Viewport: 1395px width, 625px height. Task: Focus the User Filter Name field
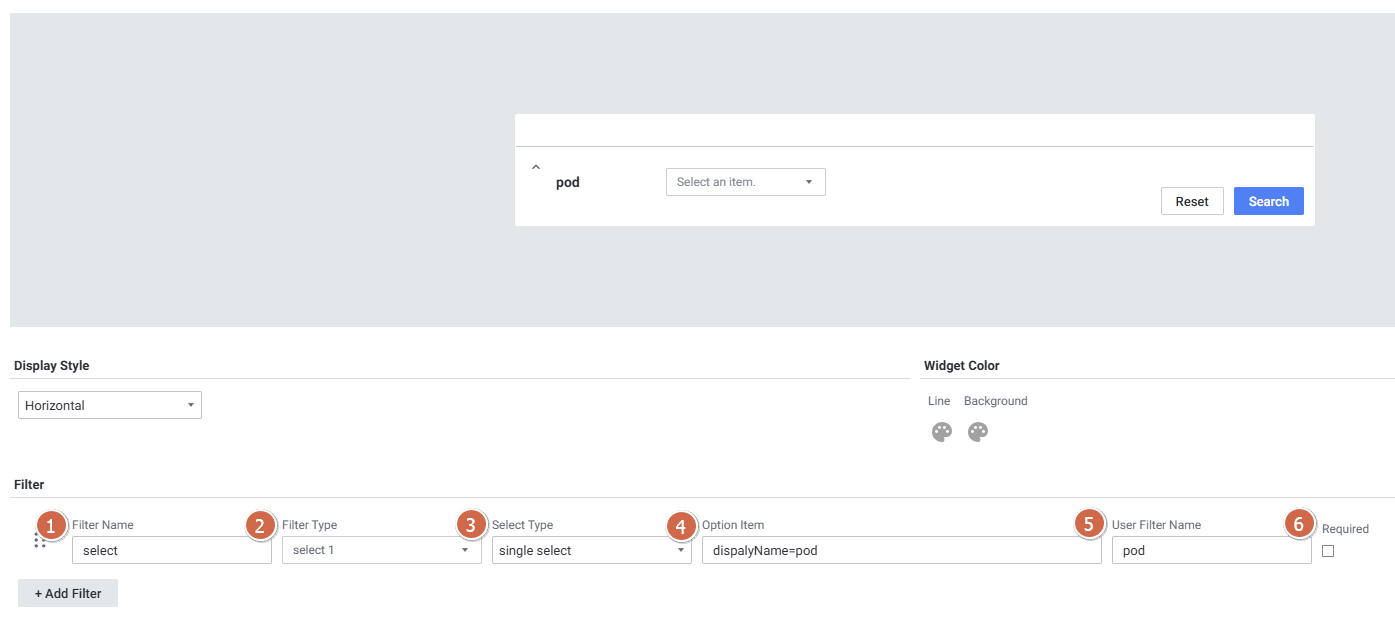tap(1211, 550)
